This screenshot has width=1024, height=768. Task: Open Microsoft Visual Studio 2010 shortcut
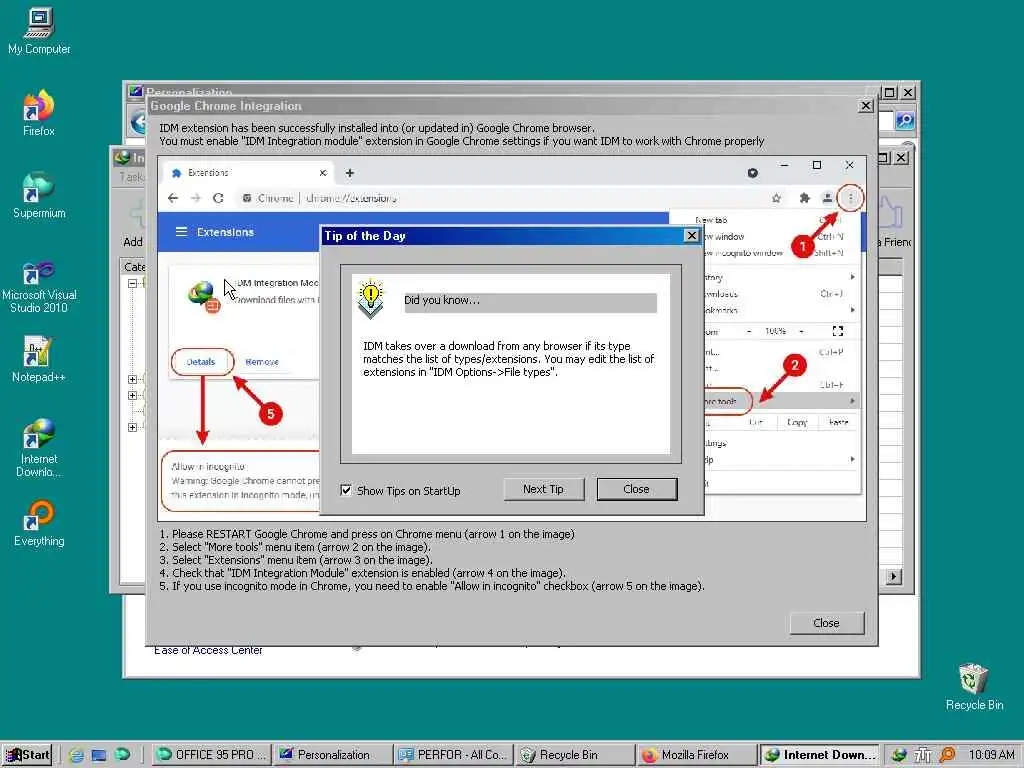[x=39, y=284]
